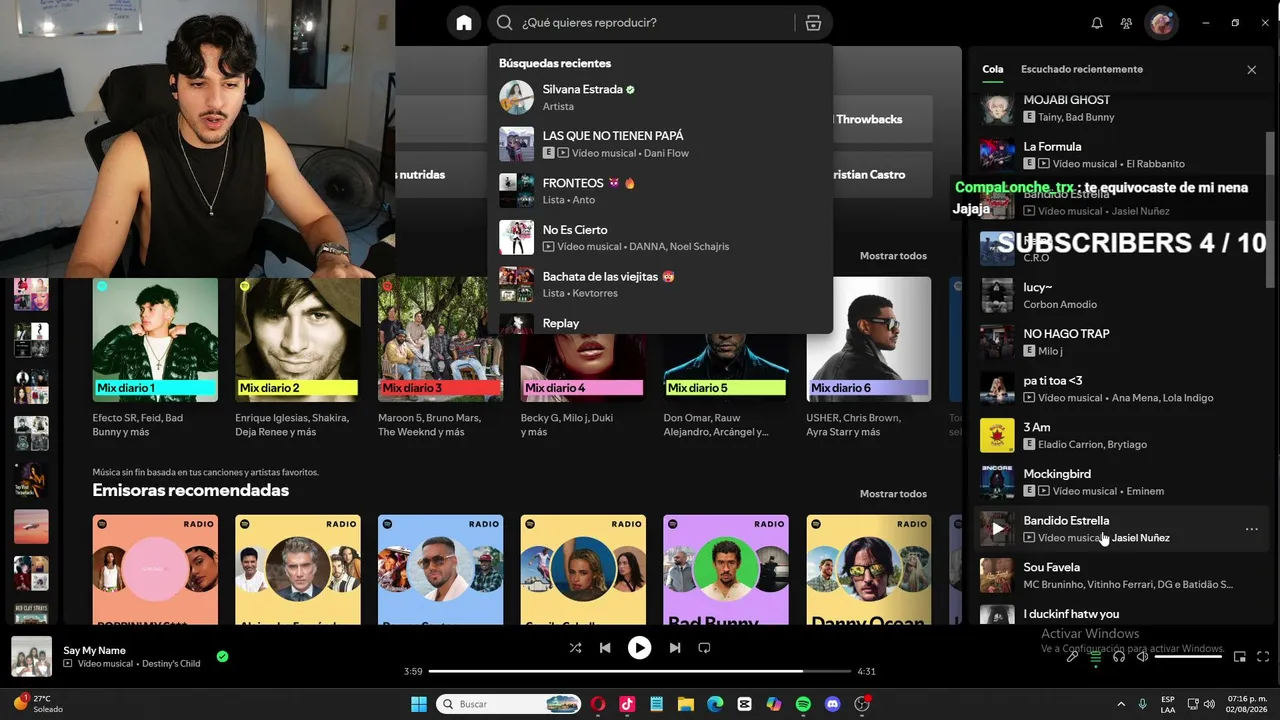Select the FRONTEOS playlist from recent searches
1280x720 pixels.
point(660,191)
